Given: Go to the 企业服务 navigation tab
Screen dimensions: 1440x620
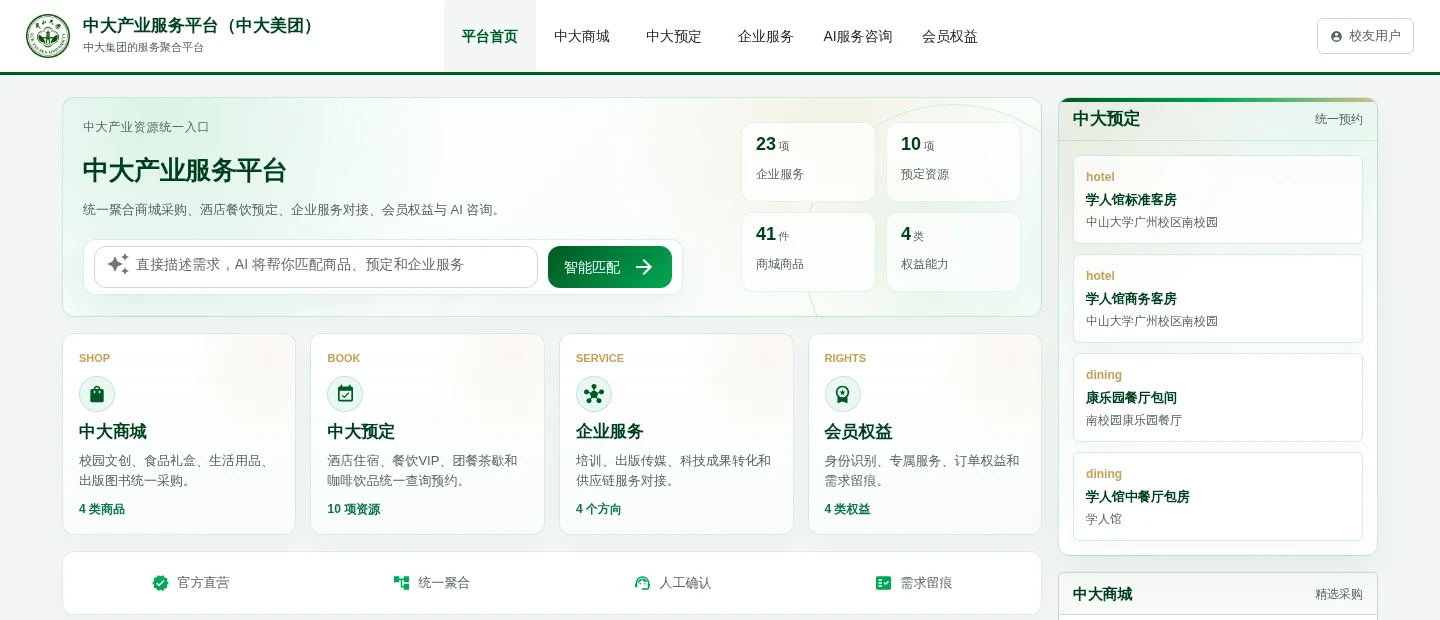Looking at the screenshot, I should (x=766, y=36).
